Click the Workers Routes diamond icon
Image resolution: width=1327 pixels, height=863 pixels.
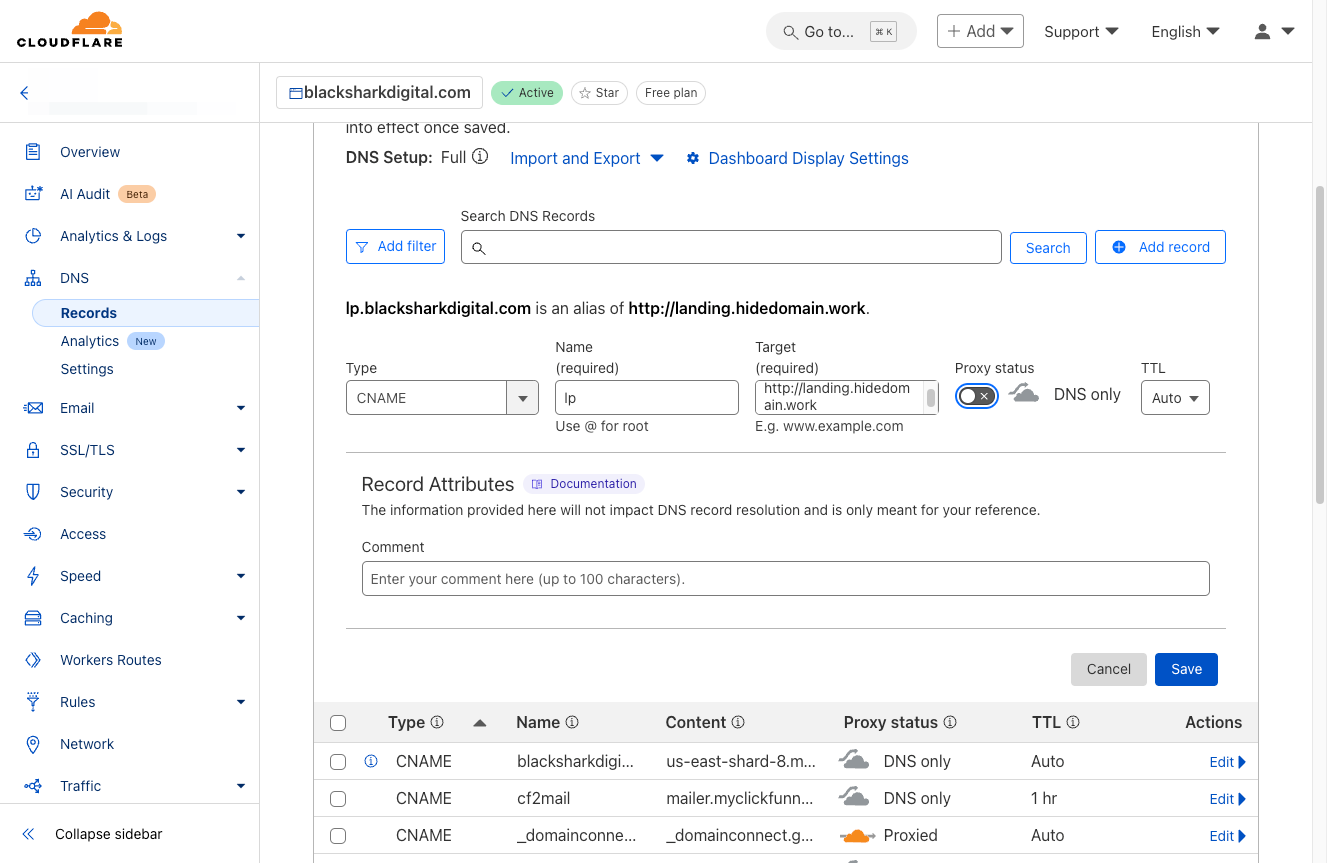33,660
